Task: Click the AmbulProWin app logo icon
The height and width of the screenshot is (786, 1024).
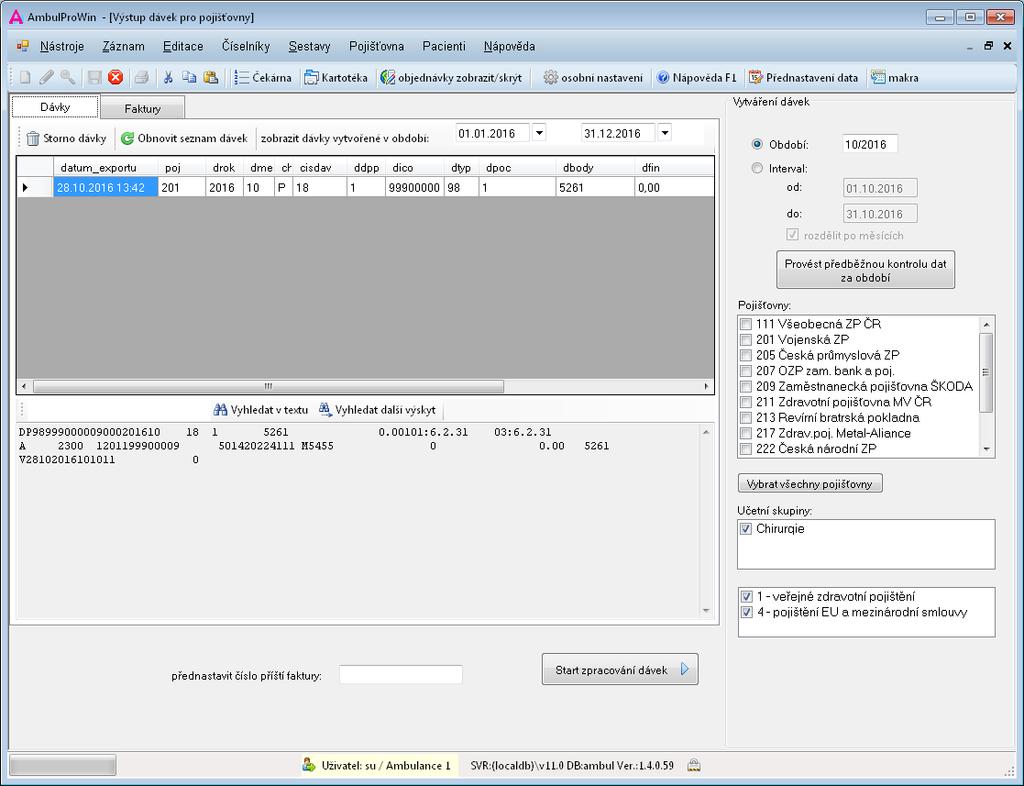Action: (16, 17)
